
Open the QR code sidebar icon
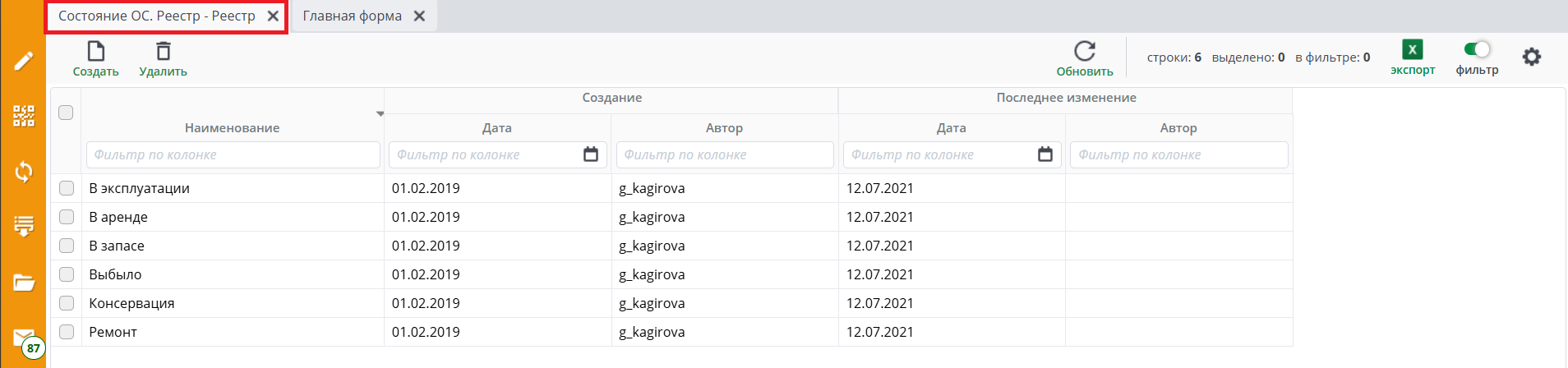pyautogui.click(x=24, y=116)
